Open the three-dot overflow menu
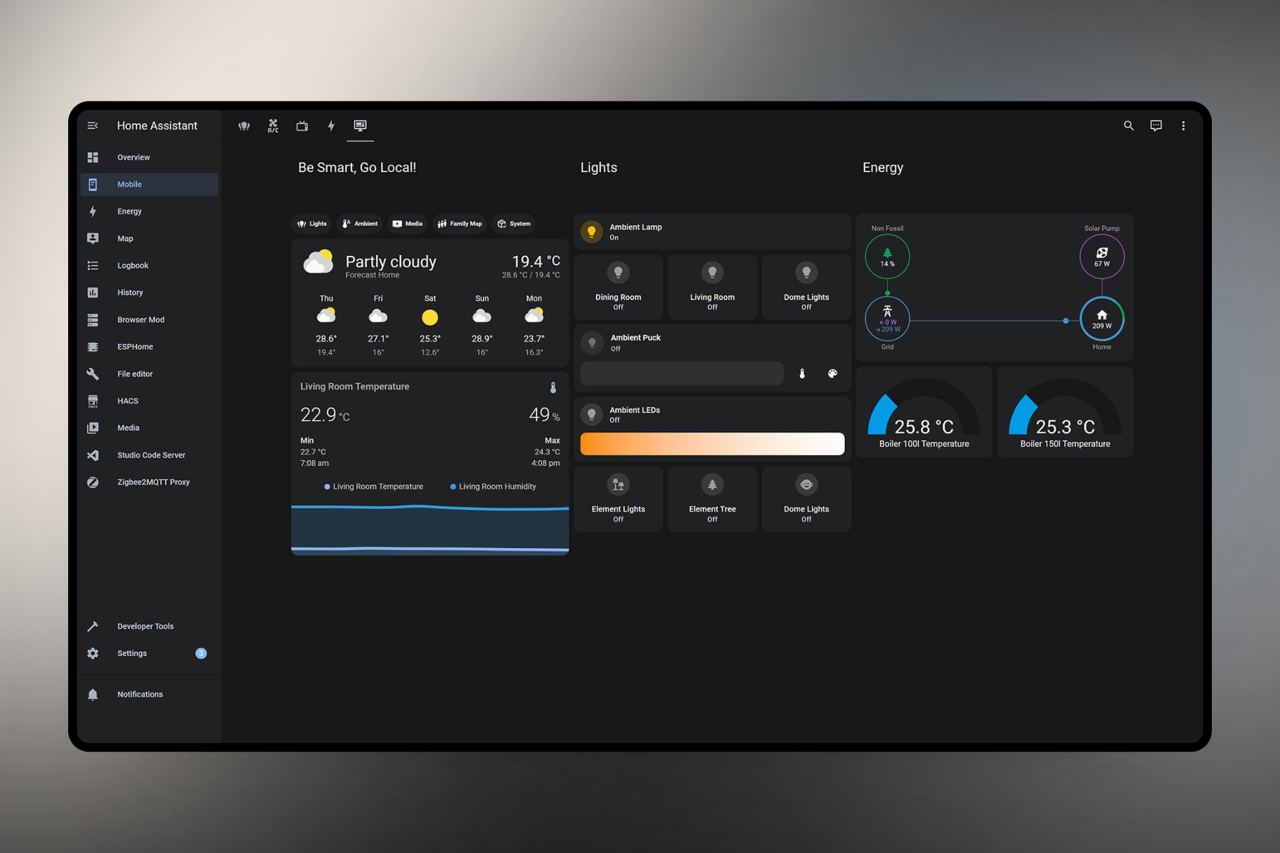Screen dimensions: 1280x853 (x=1183, y=126)
